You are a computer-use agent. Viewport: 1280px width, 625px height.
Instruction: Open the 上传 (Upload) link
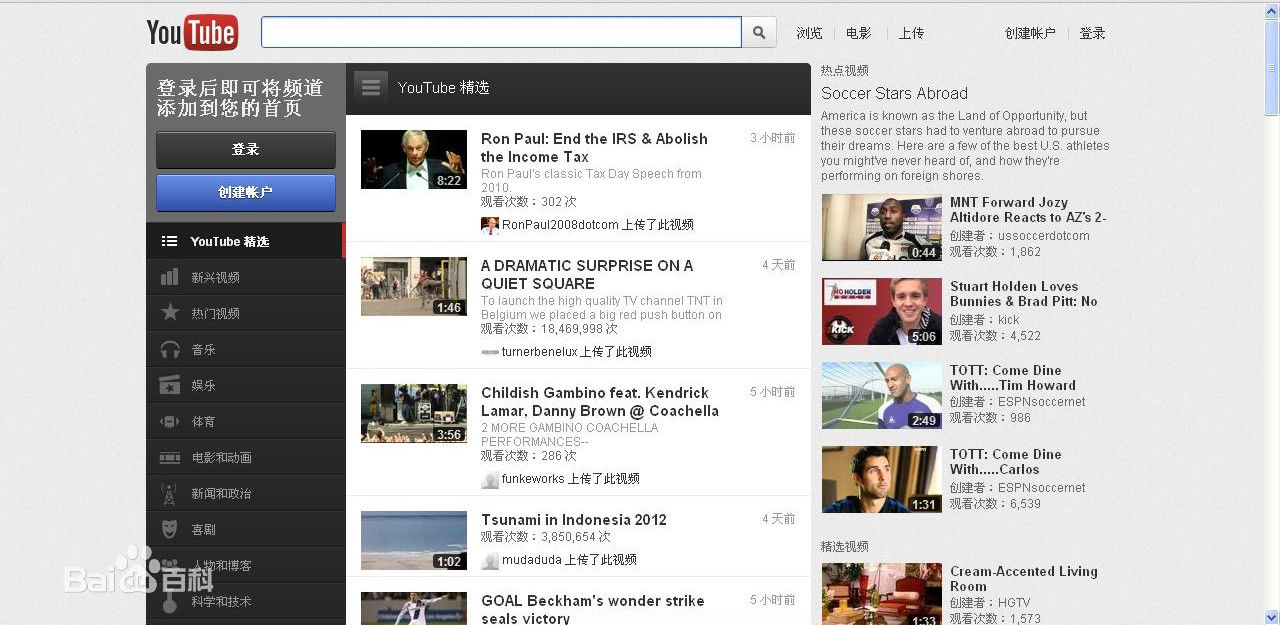[911, 33]
